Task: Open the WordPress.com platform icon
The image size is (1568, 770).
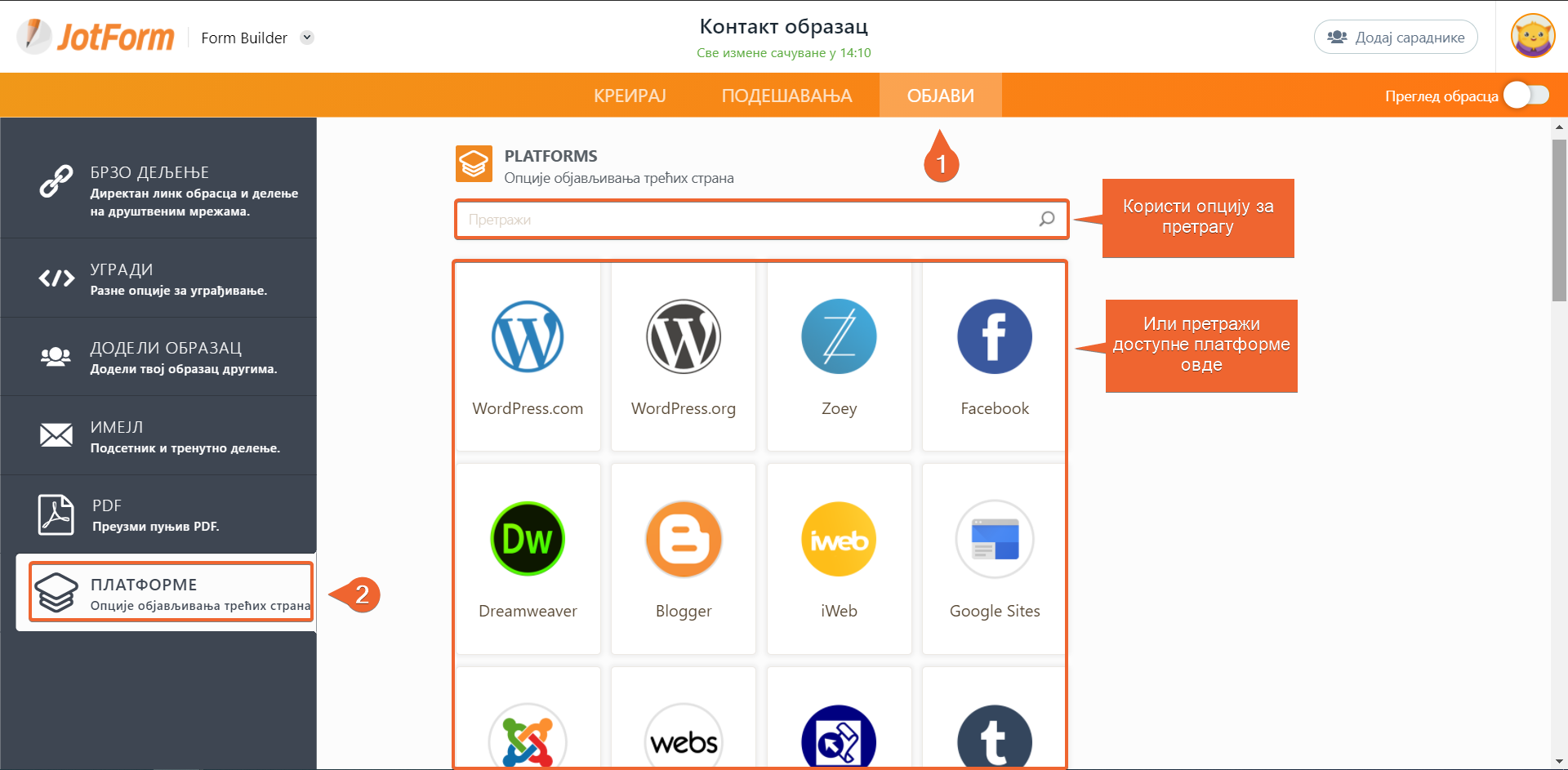Action: (x=528, y=336)
